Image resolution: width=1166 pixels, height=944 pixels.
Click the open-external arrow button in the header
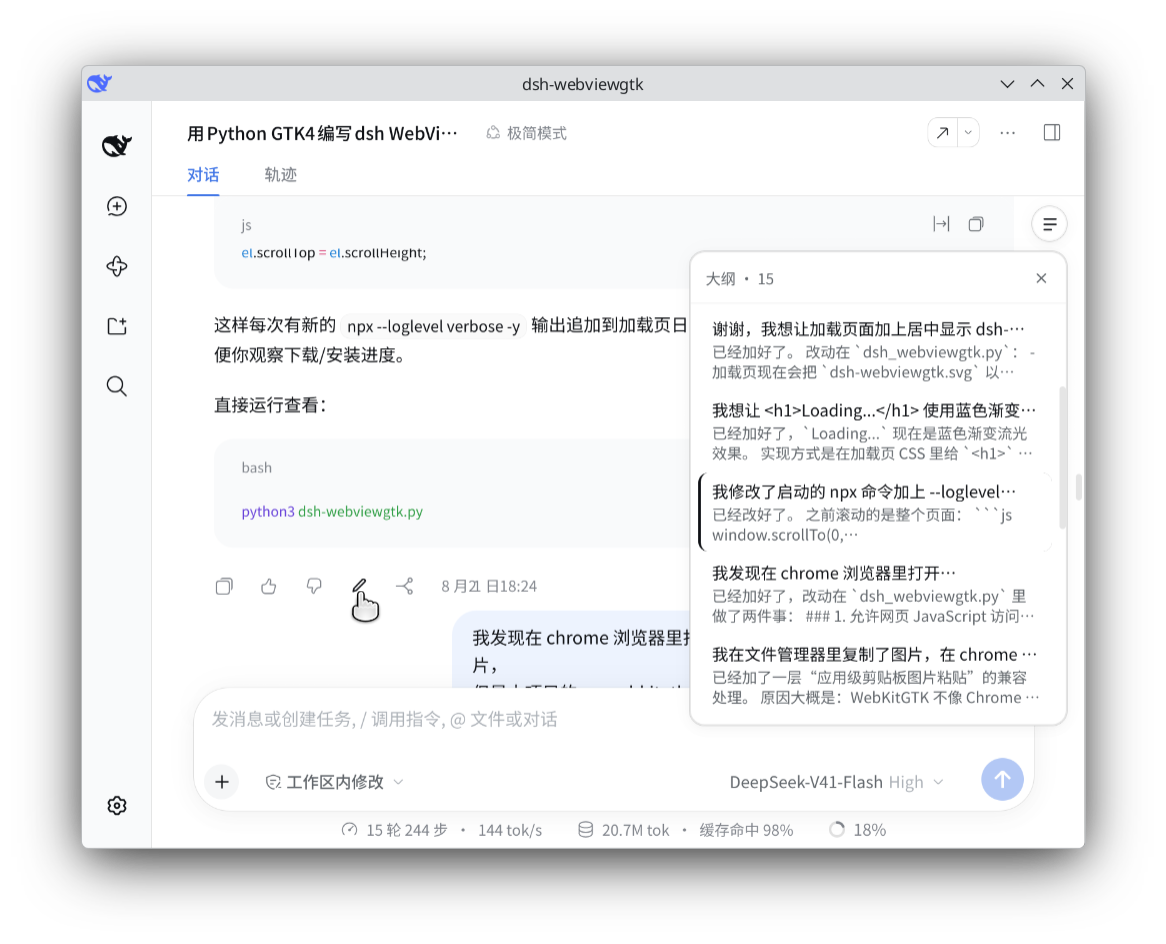tap(942, 133)
